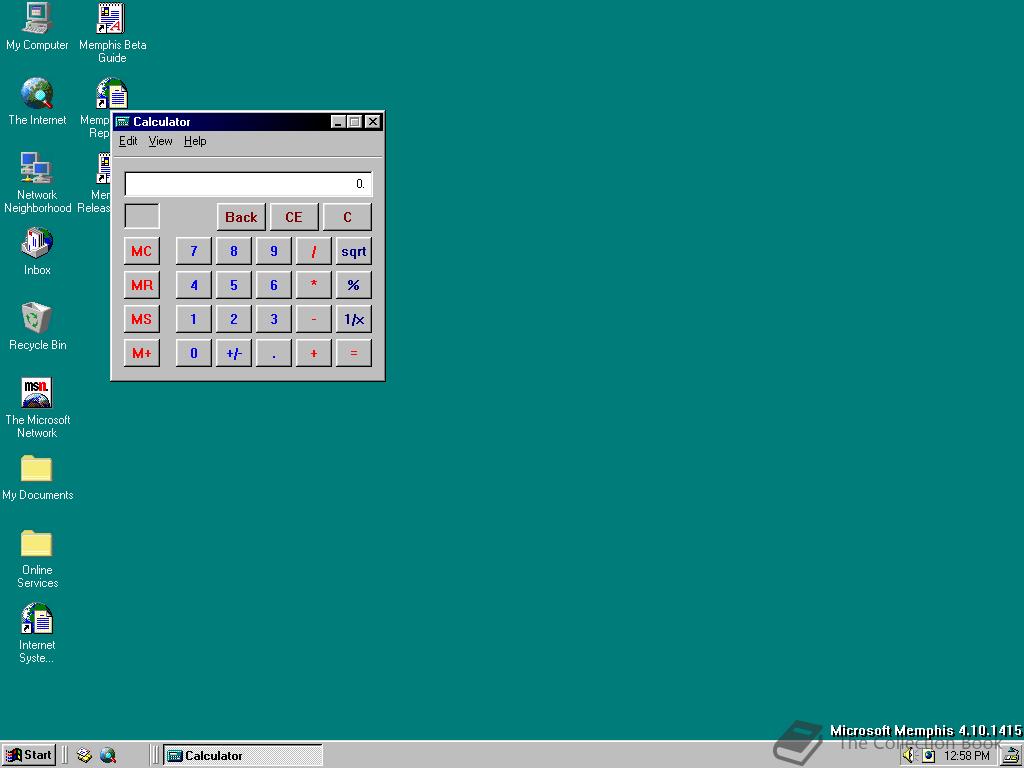The image size is (1024, 768).
Task: Click the tray icon next to the speaker
Action: (928, 756)
